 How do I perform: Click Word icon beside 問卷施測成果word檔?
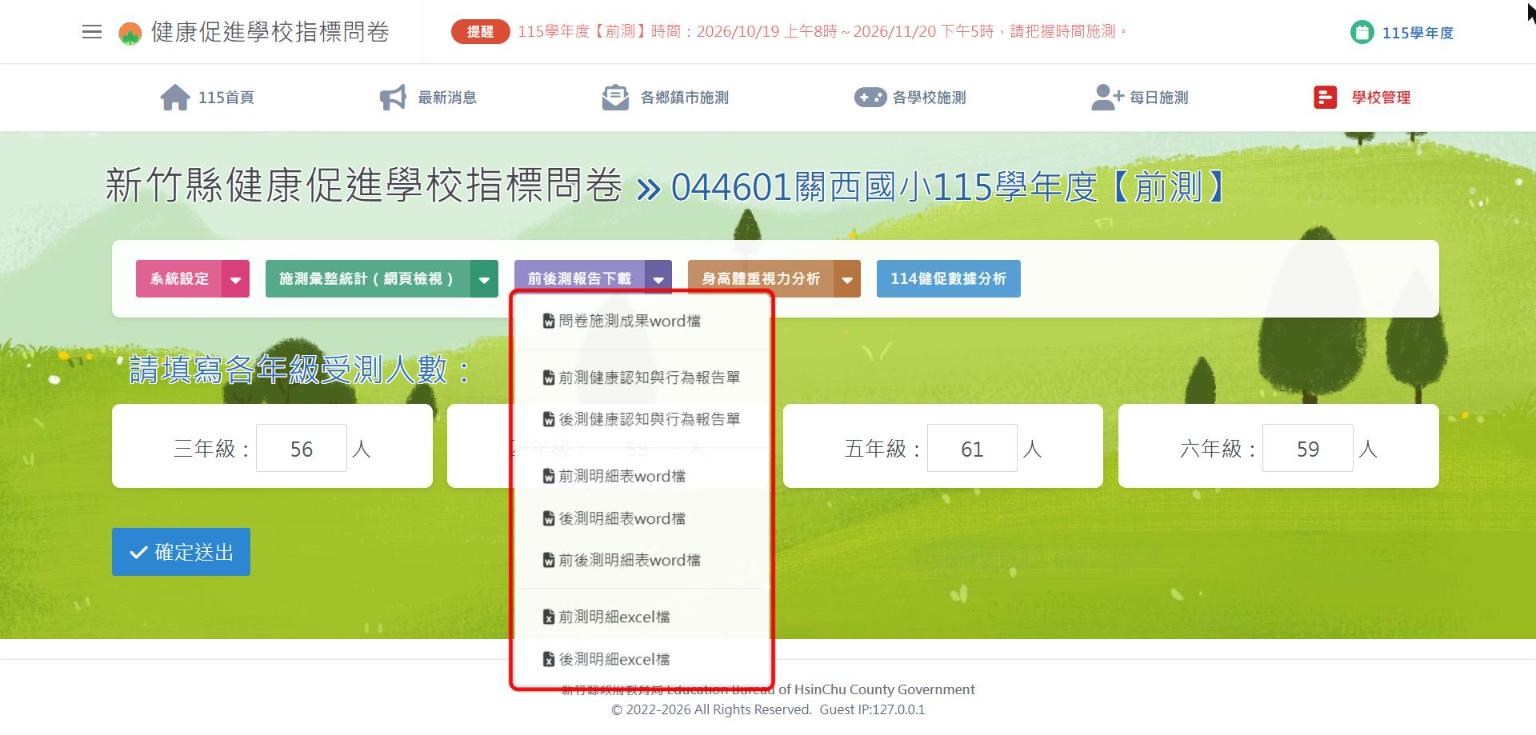(x=548, y=322)
